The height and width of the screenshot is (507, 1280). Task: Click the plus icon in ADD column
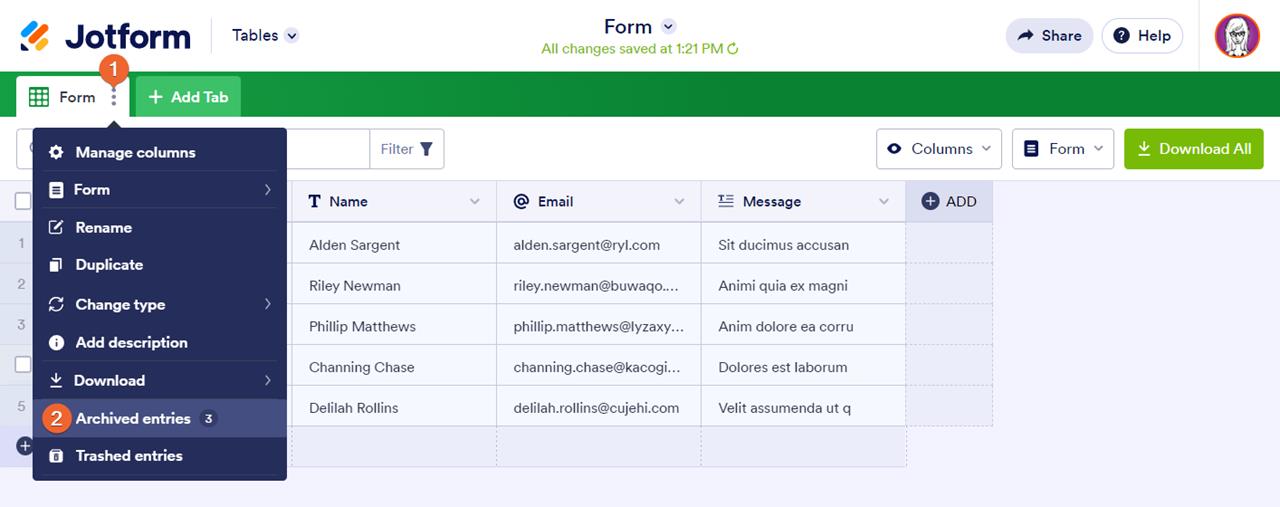930,201
